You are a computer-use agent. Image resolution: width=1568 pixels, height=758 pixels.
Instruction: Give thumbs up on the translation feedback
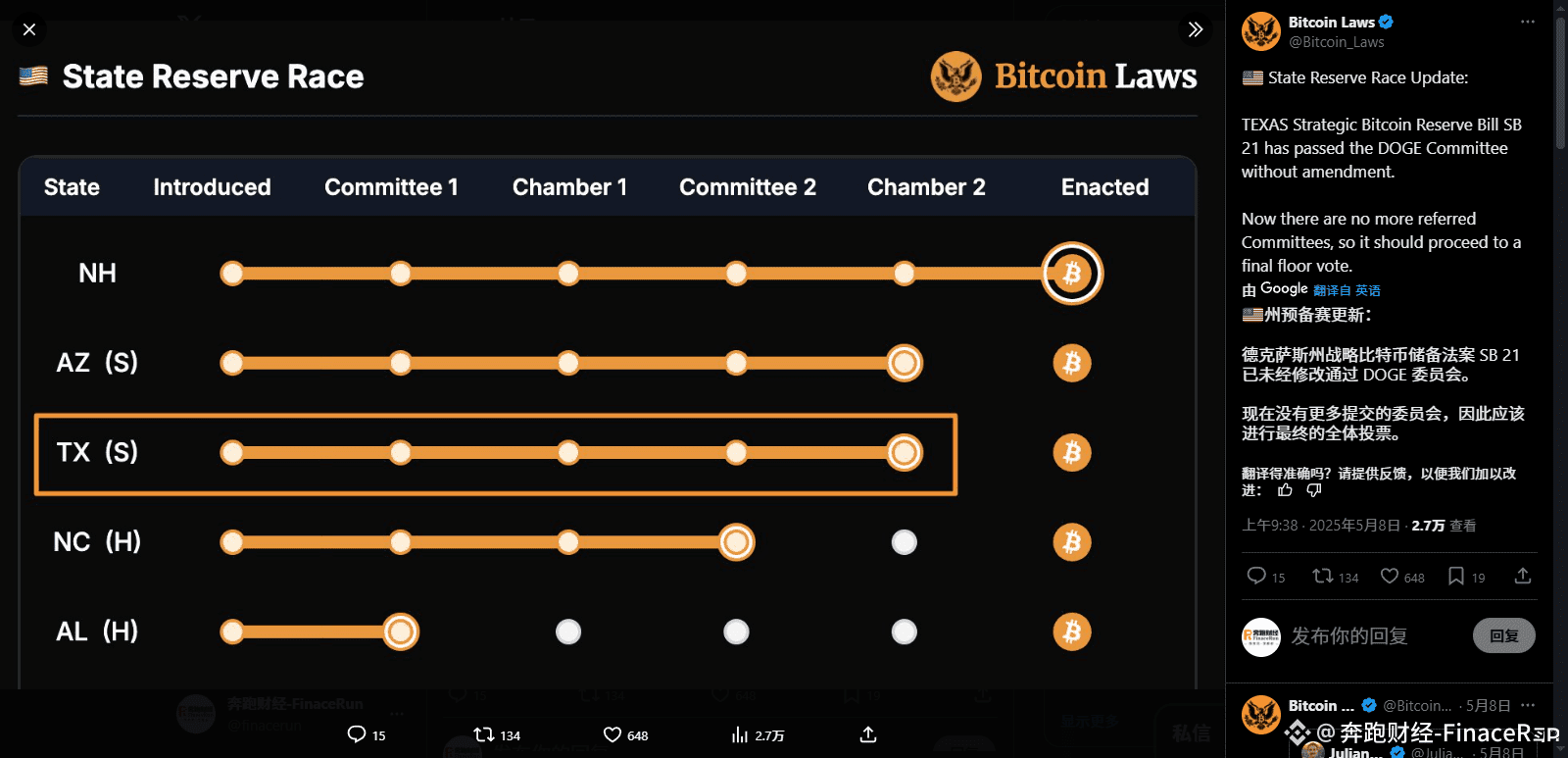click(x=1284, y=489)
